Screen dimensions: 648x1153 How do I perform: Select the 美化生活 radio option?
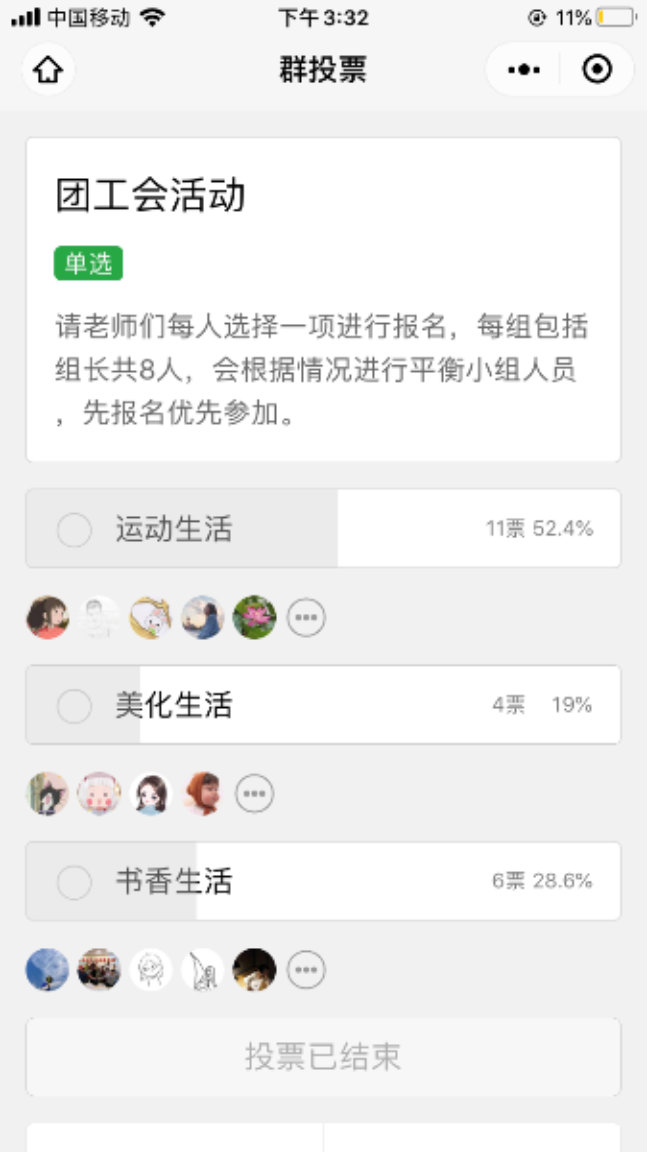pyautogui.click(x=74, y=706)
